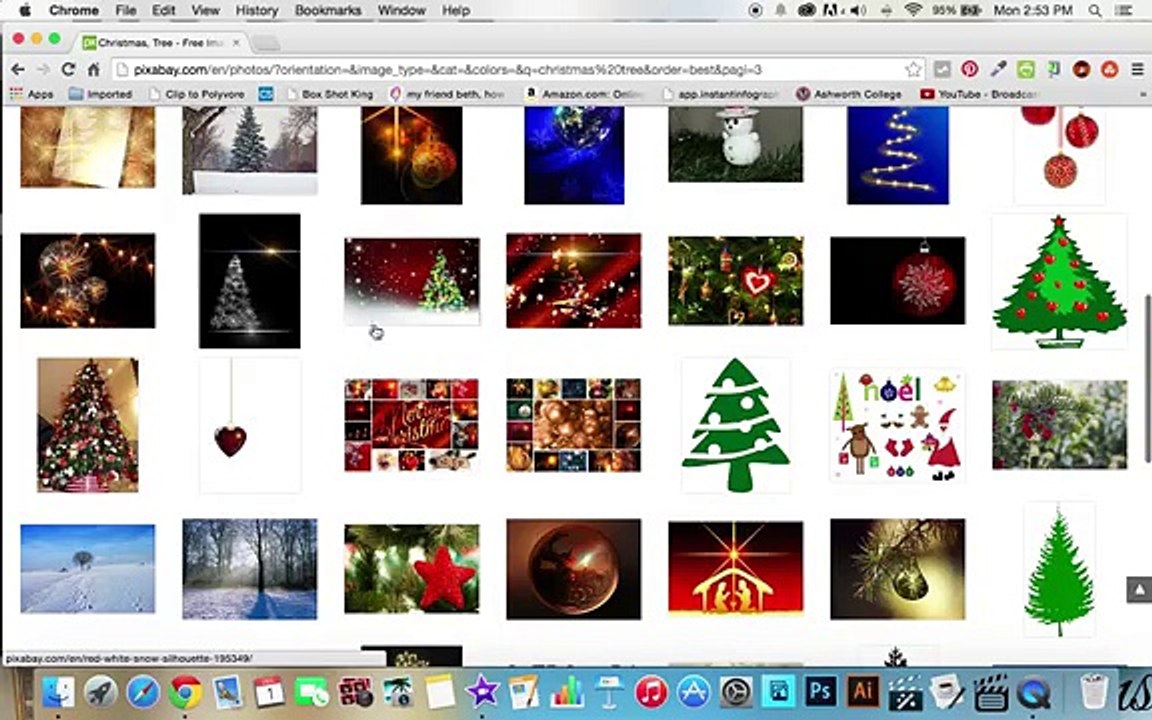Image resolution: width=1152 pixels, height=720 pixels.
Task: Click the Chrome reload page icon
Action: [x=68, y=70]
